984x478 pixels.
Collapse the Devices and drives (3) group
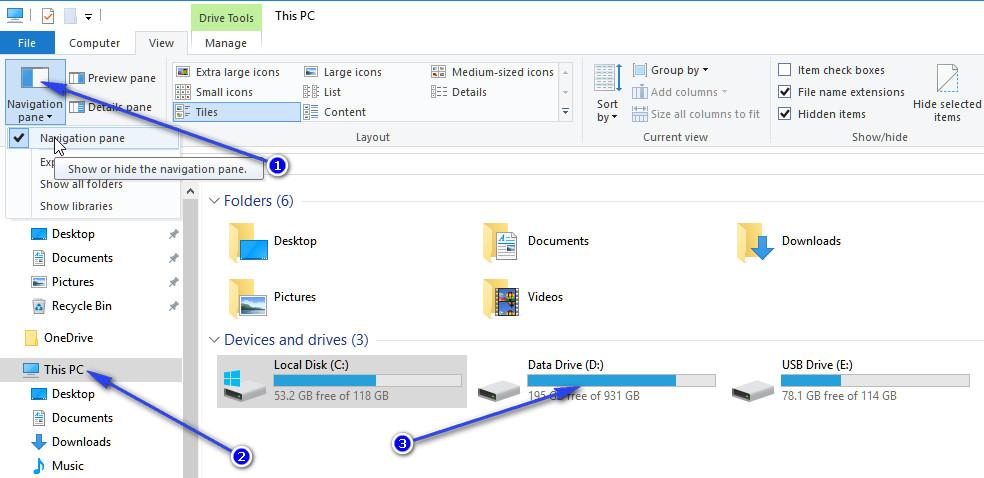pos(215,341)
